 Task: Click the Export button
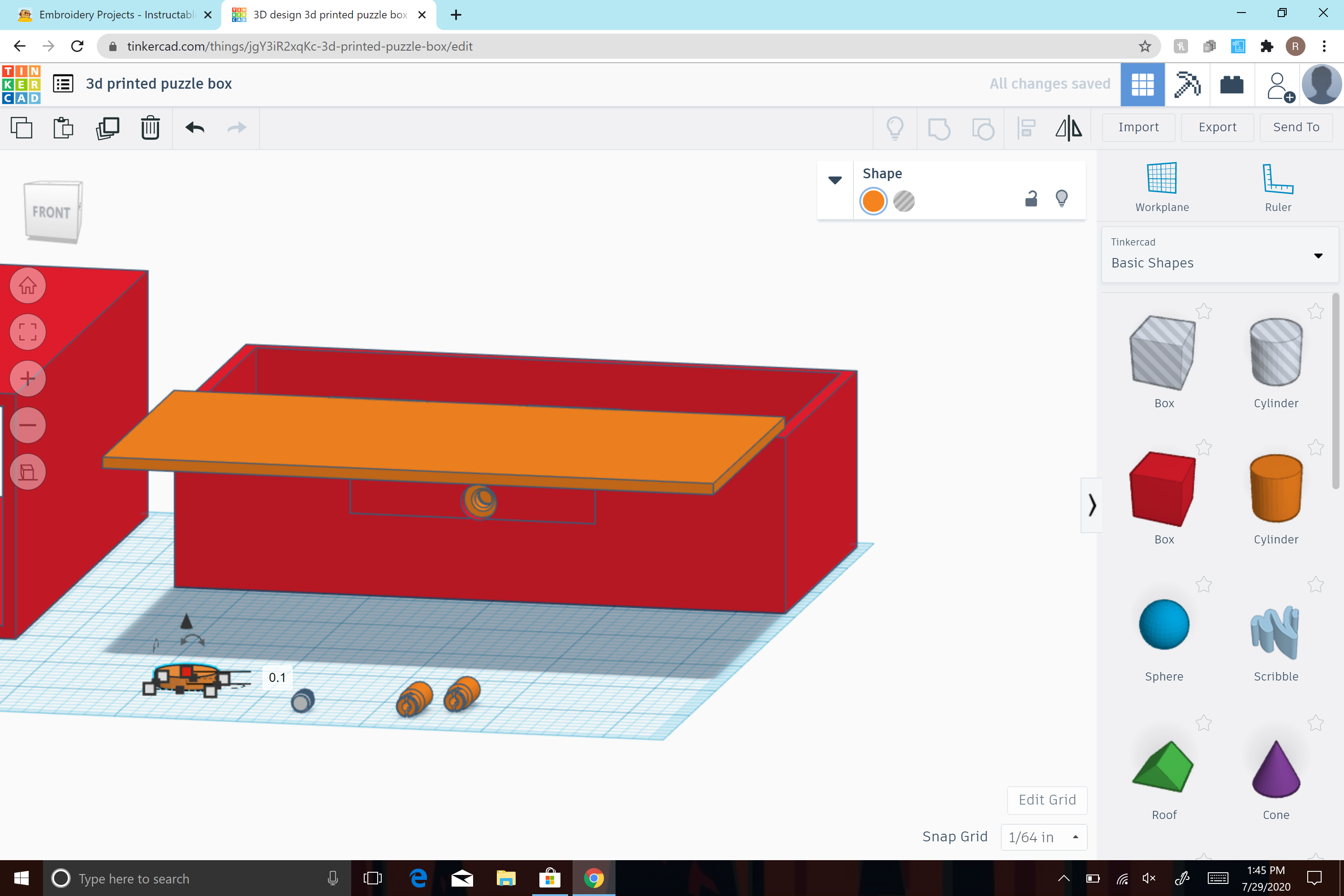tap(1217, 127)
